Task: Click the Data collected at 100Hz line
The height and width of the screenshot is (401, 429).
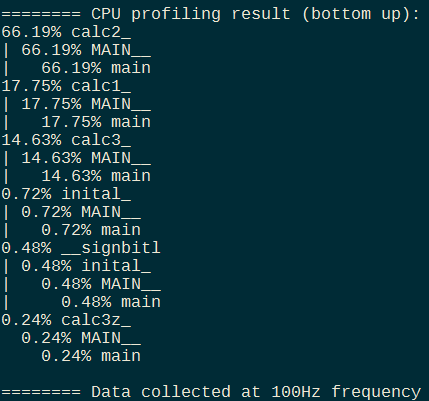Action: 211,392
